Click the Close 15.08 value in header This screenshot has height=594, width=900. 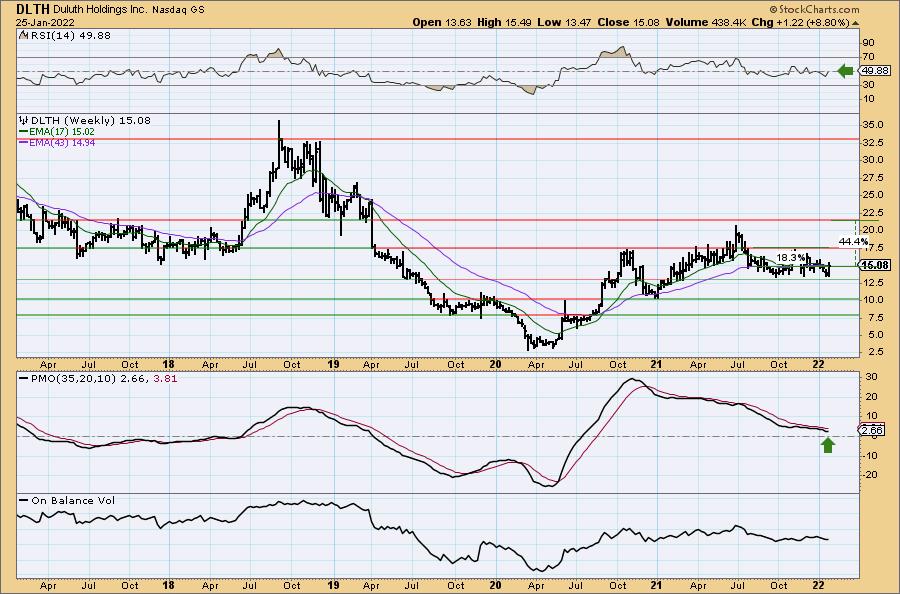[x=629, y=22]
